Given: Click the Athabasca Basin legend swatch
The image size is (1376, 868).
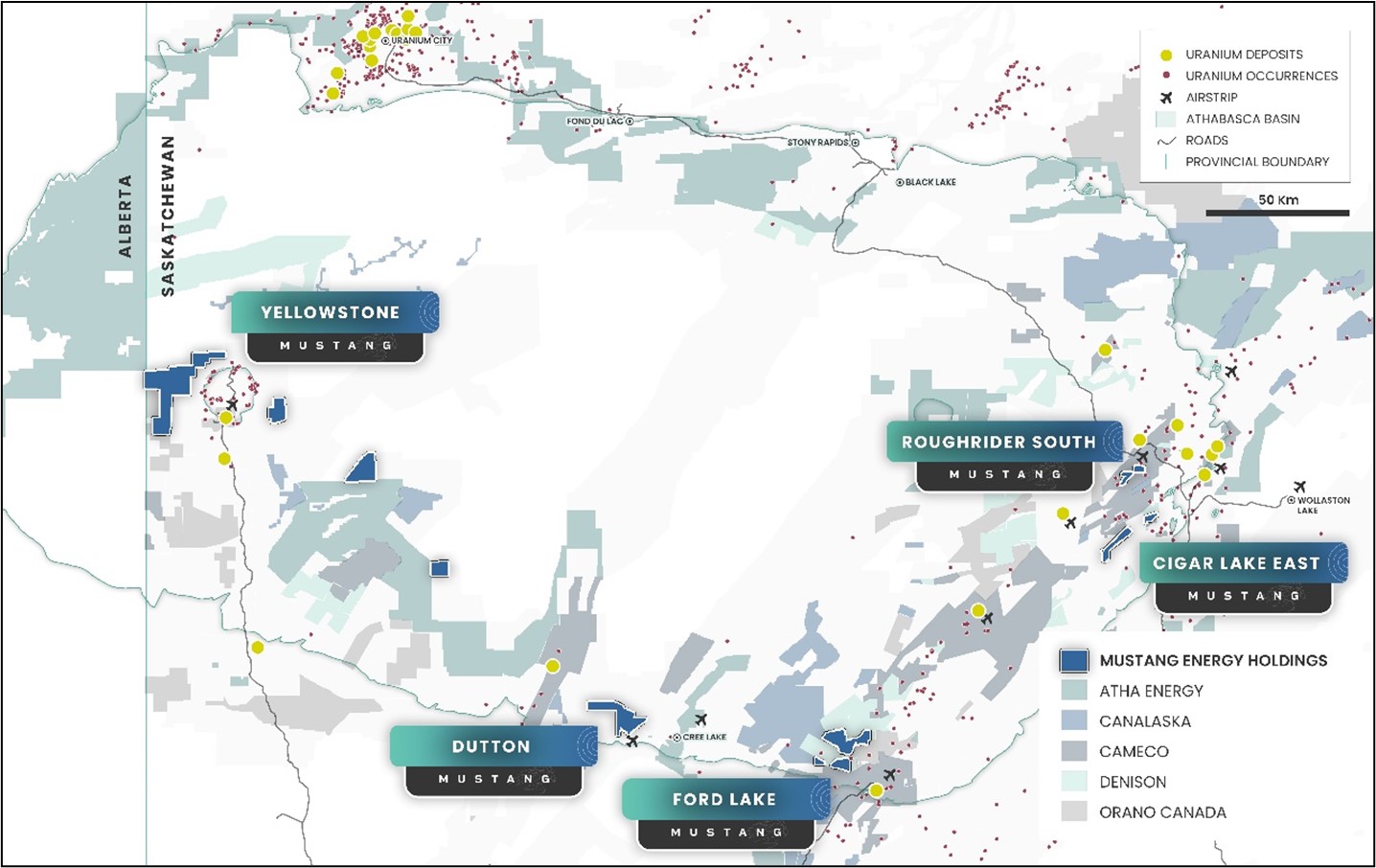Looking at the screenshot, I should click(x=1166, y=119).
